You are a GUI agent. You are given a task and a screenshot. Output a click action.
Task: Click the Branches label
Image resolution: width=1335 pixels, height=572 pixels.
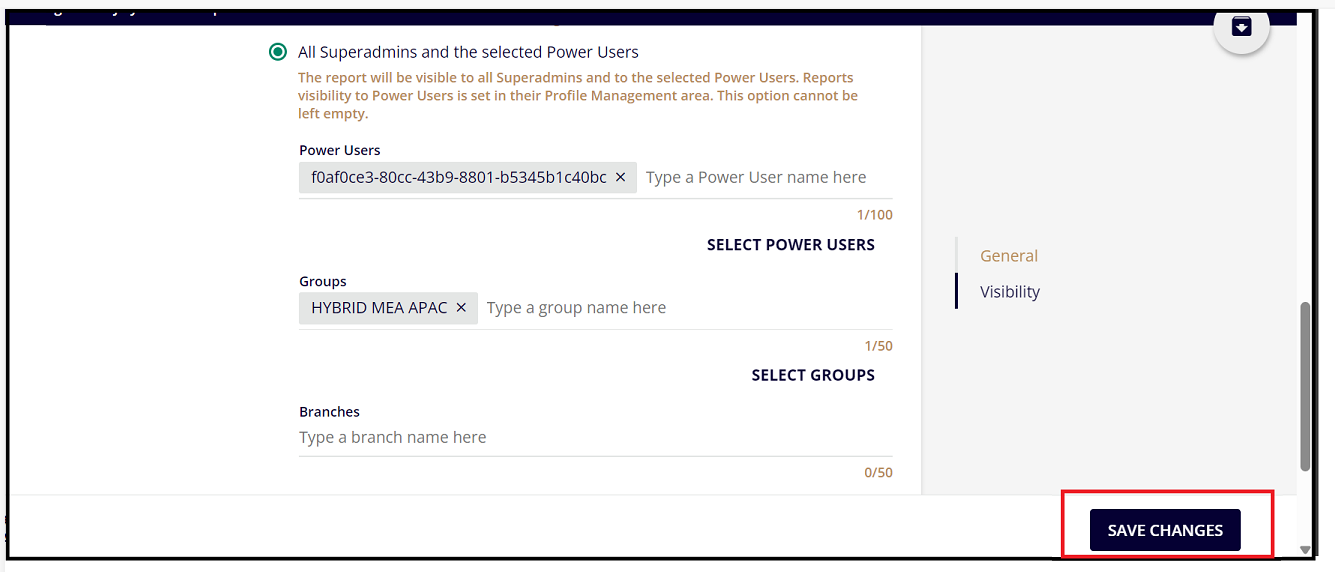[x=329, y=412]
